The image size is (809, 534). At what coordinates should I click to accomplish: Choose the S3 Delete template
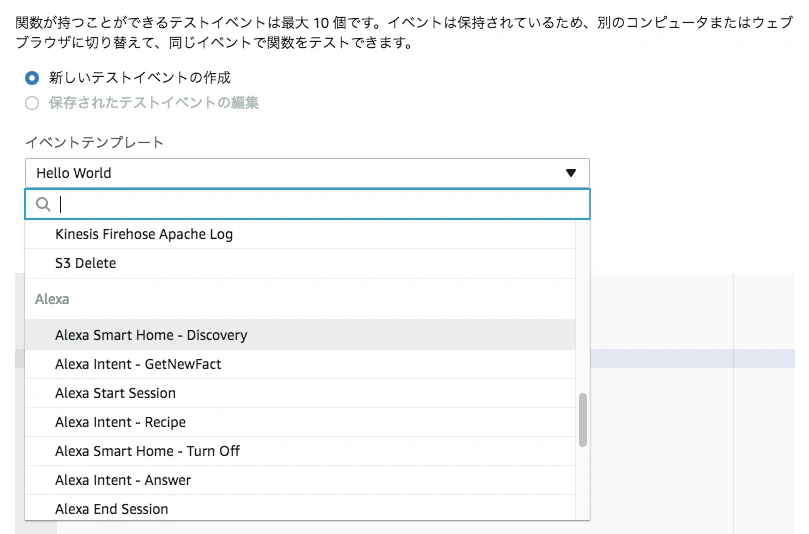(x=300, y=264)
